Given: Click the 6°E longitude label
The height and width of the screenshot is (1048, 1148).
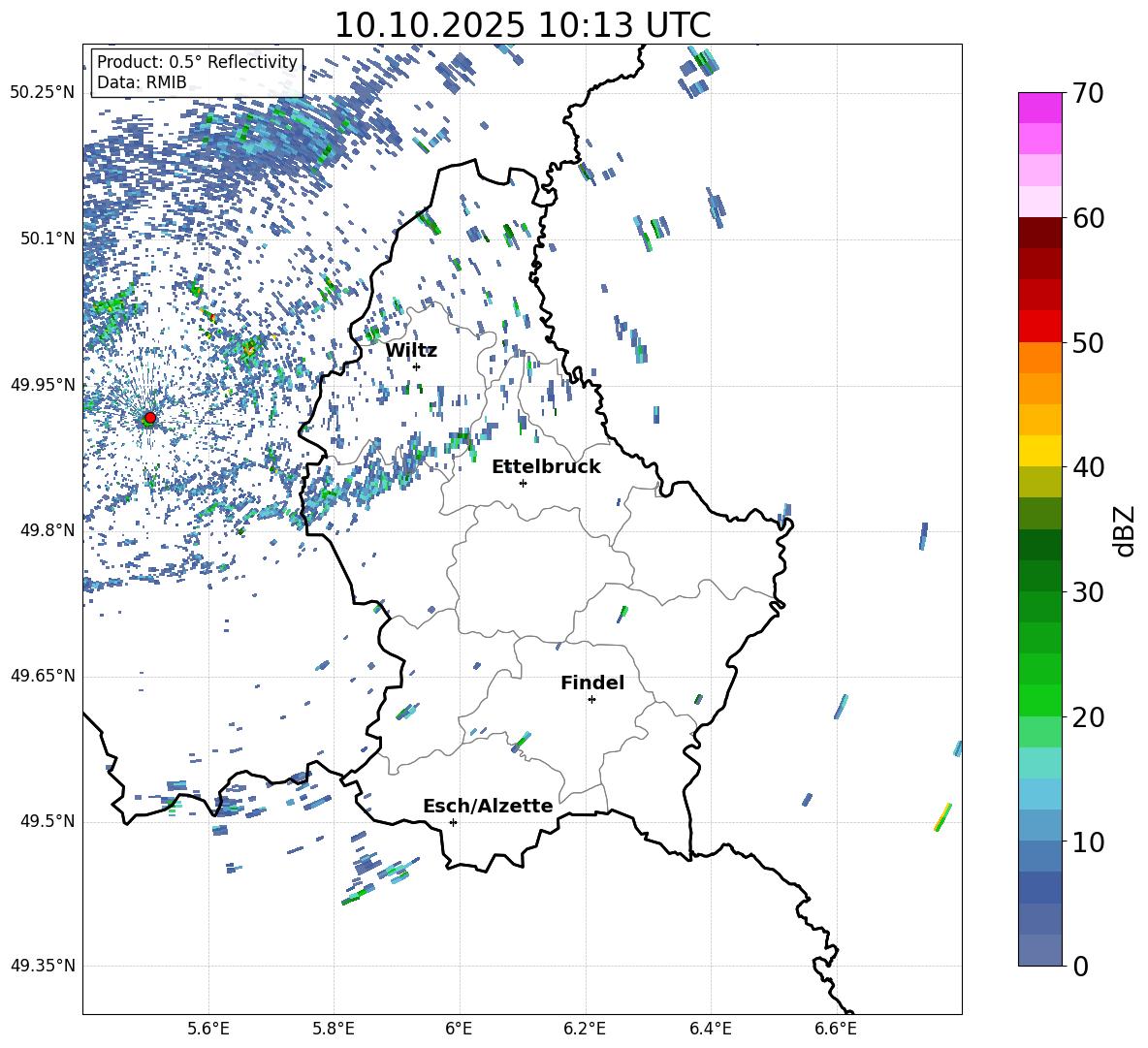Looking at the screenshot, I should pyautogui.click(x=459, y=1029).
